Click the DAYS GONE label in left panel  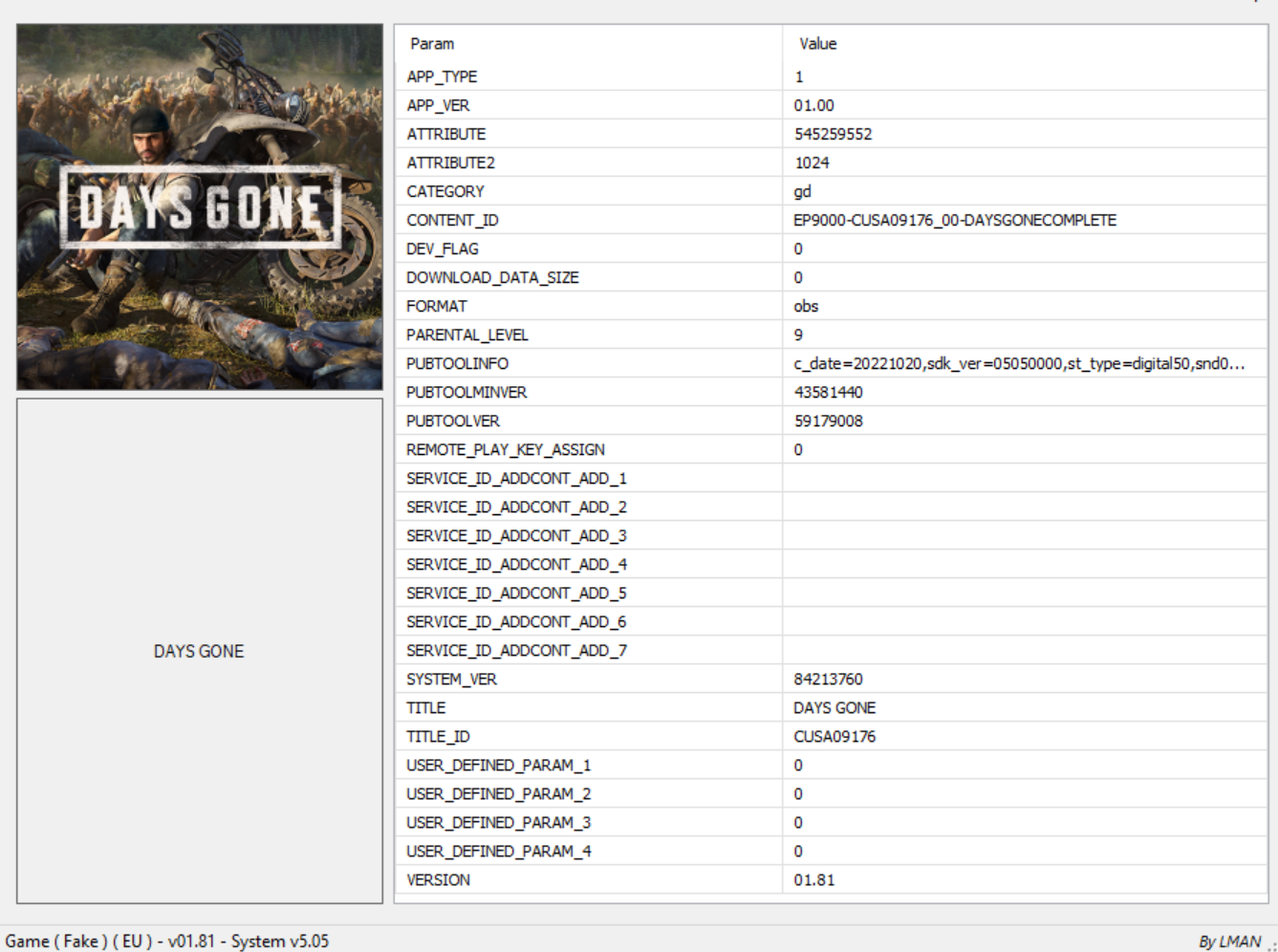[x=199, y=651]
